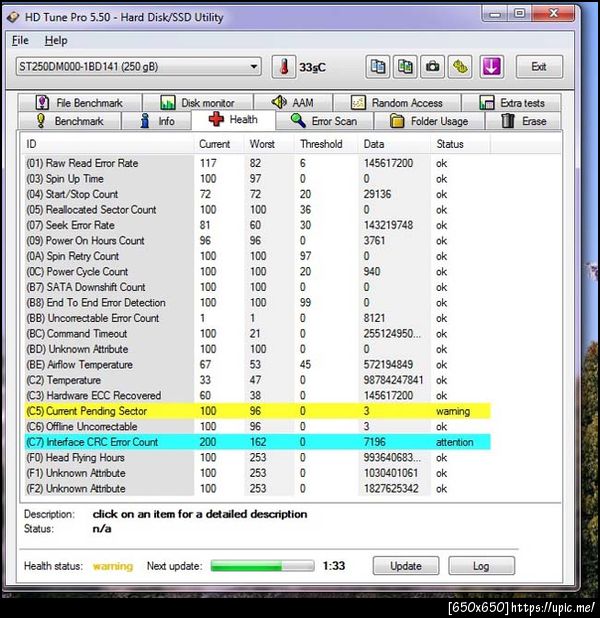
Task: Select the (04) Start/Stop Count row
Action: 257,194
